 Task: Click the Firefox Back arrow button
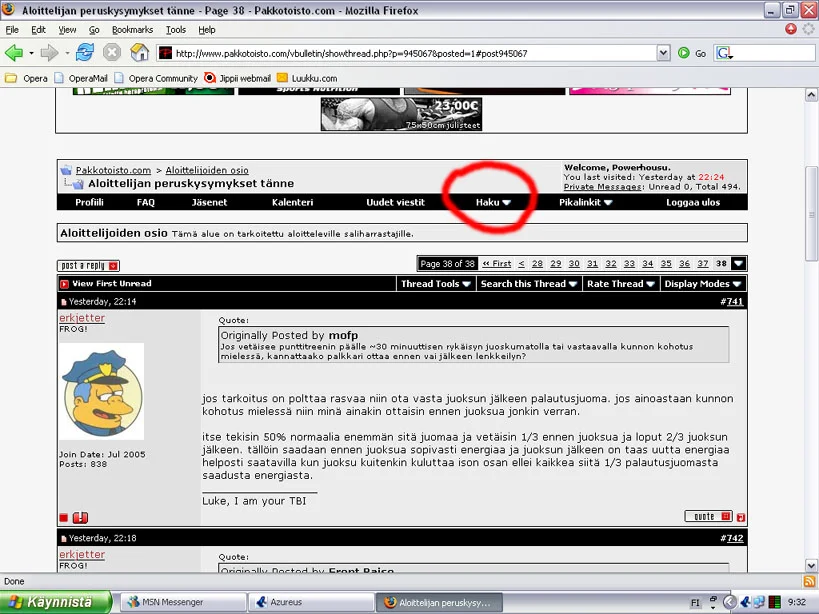14,53
